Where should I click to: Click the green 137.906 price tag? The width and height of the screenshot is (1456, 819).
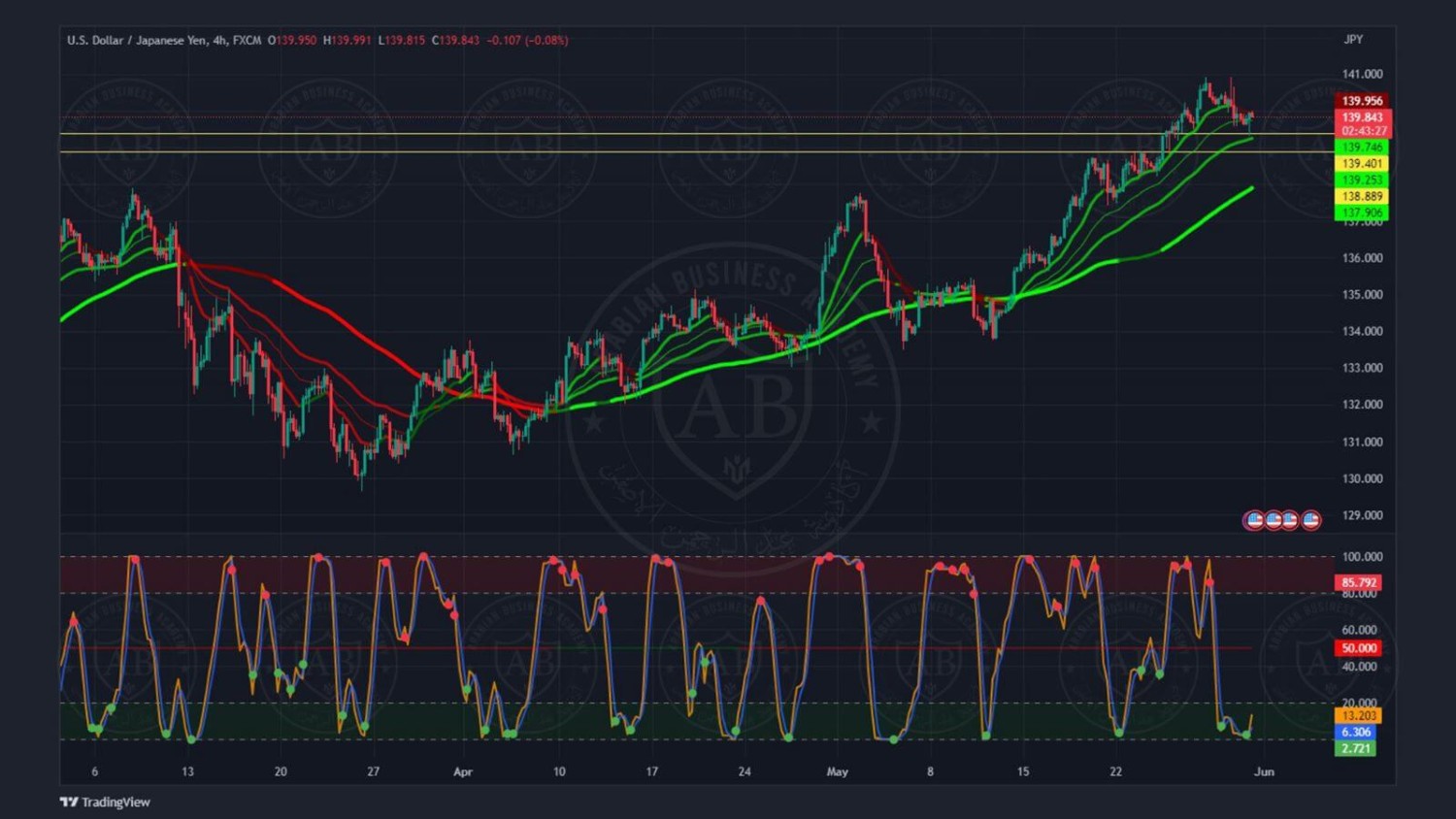click(1362, 213)
